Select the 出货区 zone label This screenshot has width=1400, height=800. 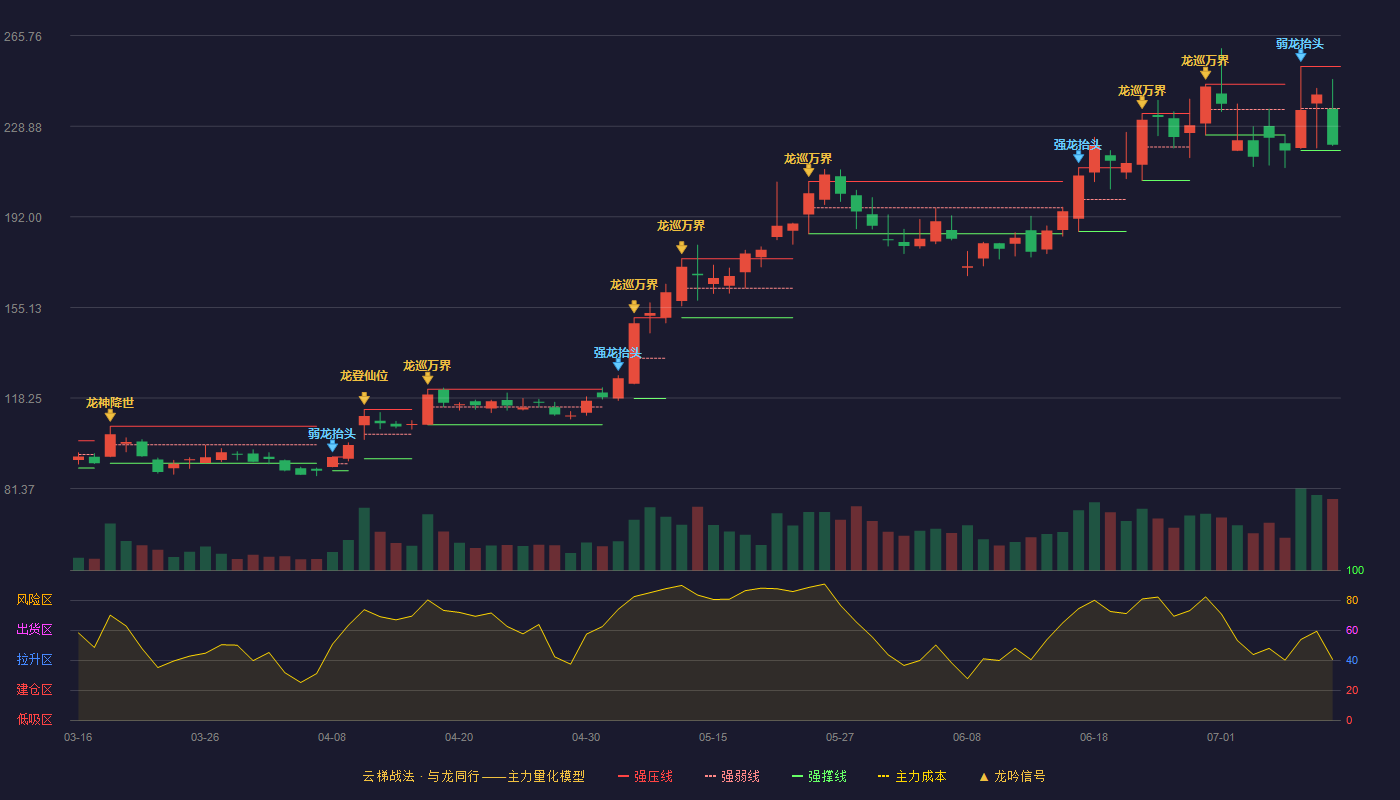coord(34,630)
